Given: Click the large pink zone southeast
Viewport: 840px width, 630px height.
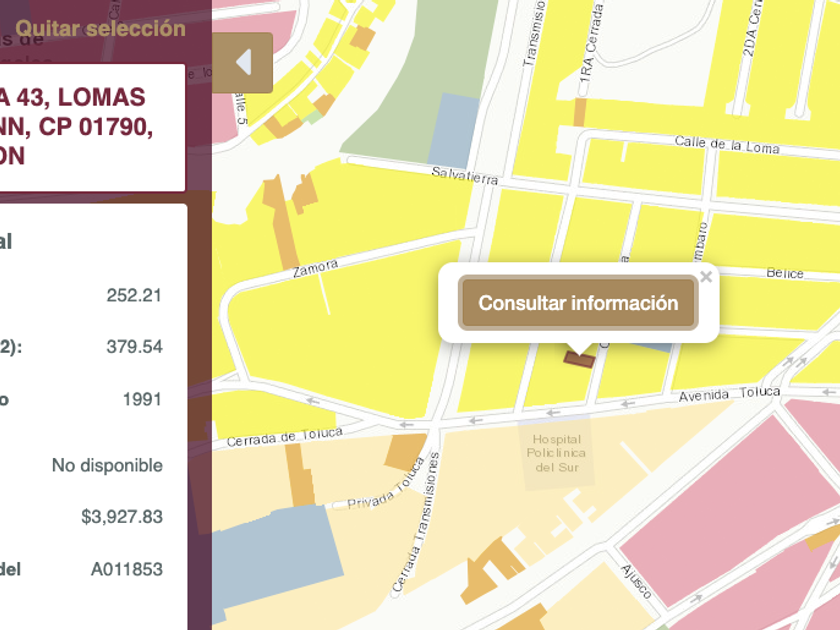Looking at the screenshot, I should click(x=729, y=509).
